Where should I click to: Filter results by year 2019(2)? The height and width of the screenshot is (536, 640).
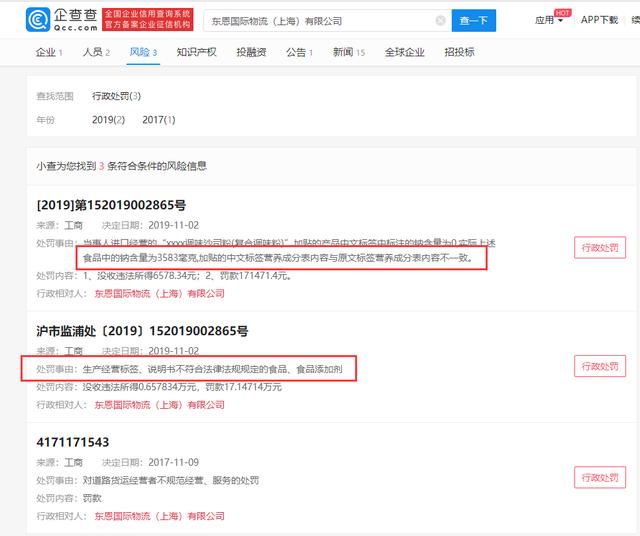[108, 120]
